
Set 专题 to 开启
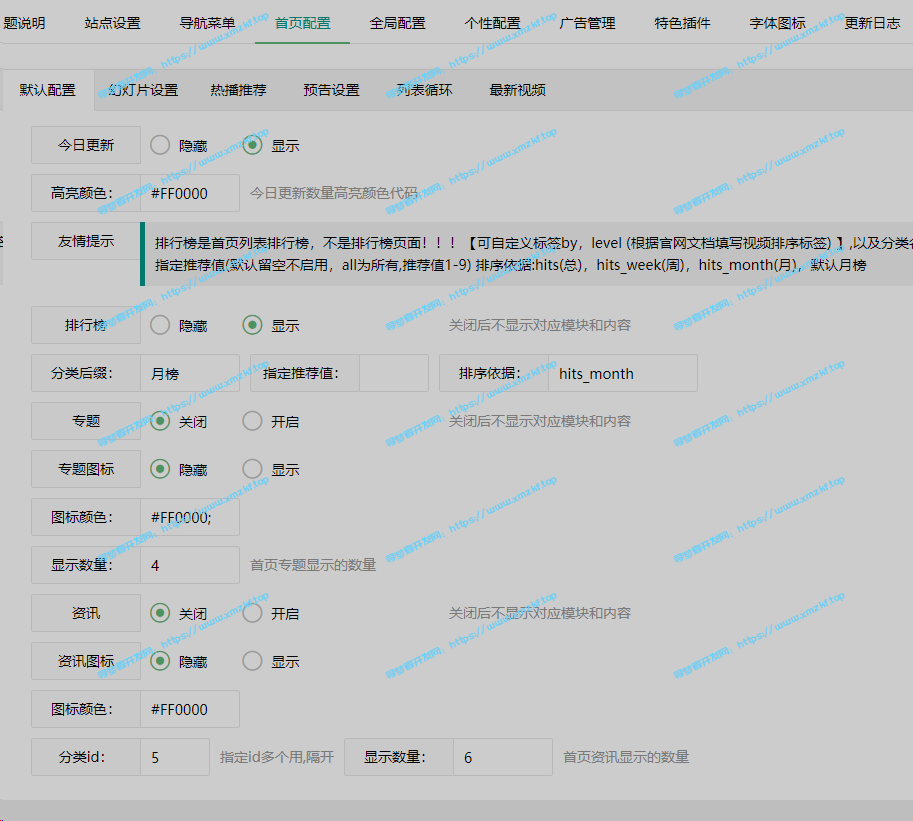pyautogui.click(x=252, y=421)
